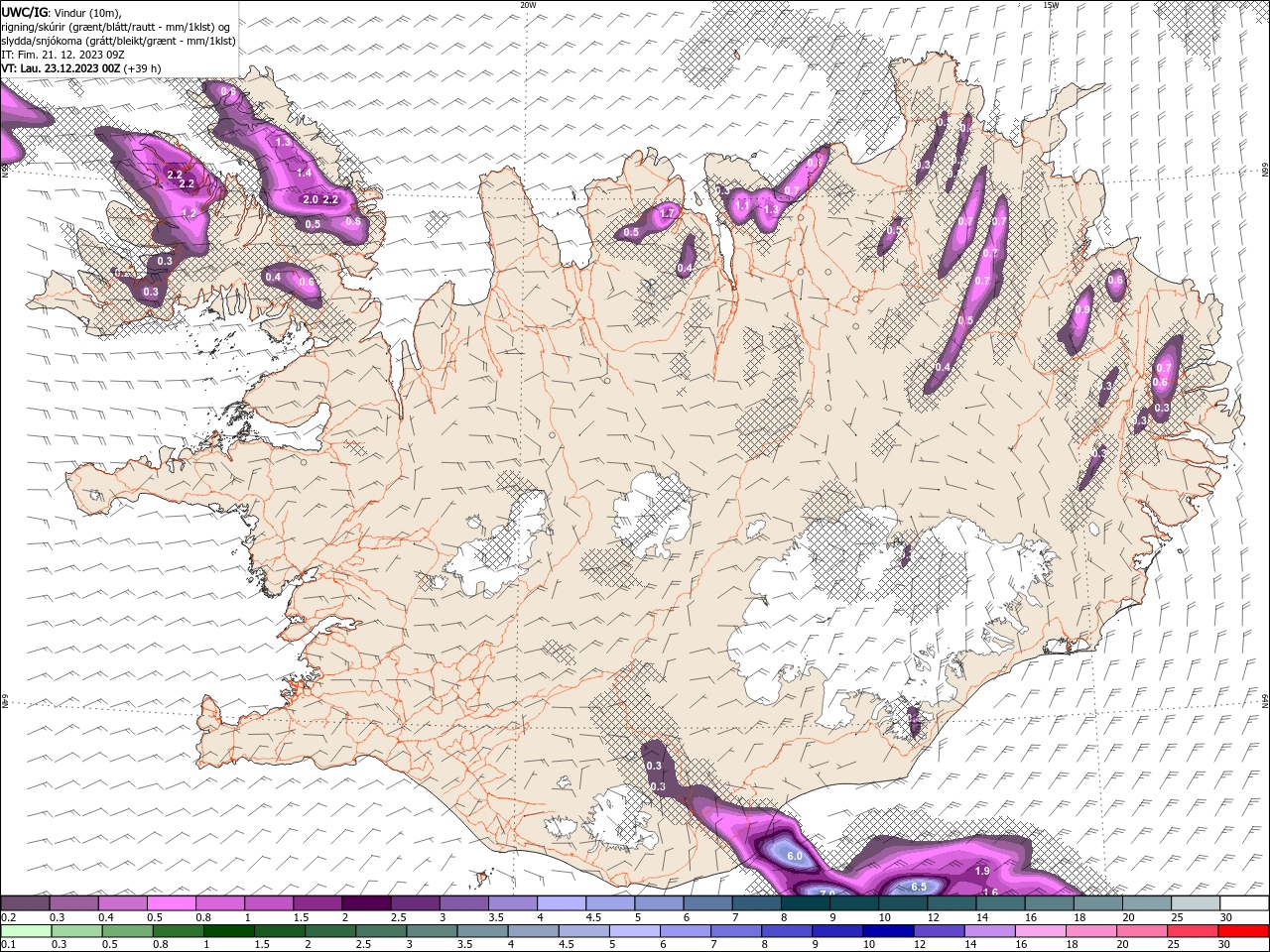Click the bright pink swatch above 0.5 in snow legend
The image size is (1270, 952).
coord(172,903)
